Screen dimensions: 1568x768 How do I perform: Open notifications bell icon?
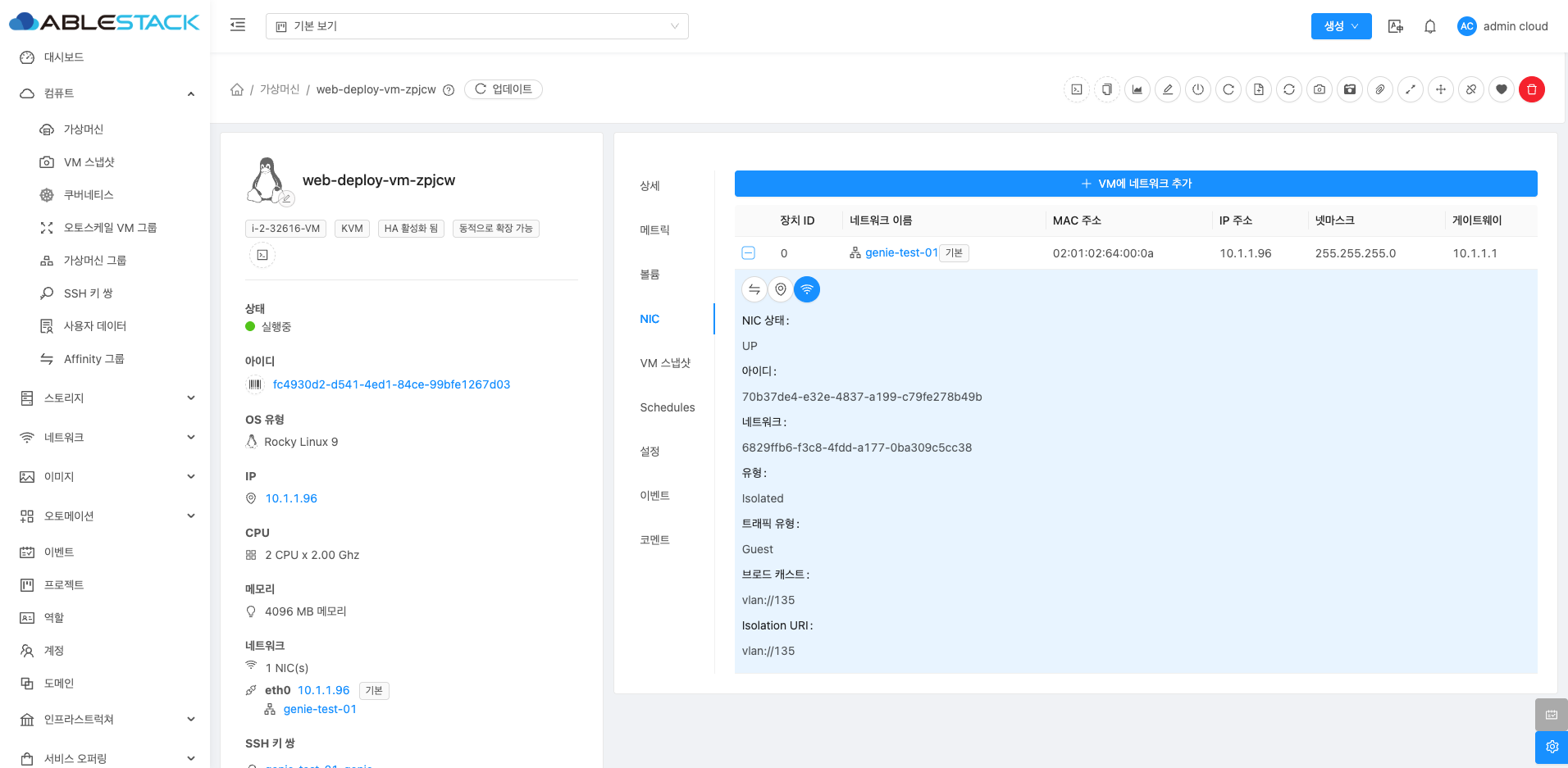1429,26
